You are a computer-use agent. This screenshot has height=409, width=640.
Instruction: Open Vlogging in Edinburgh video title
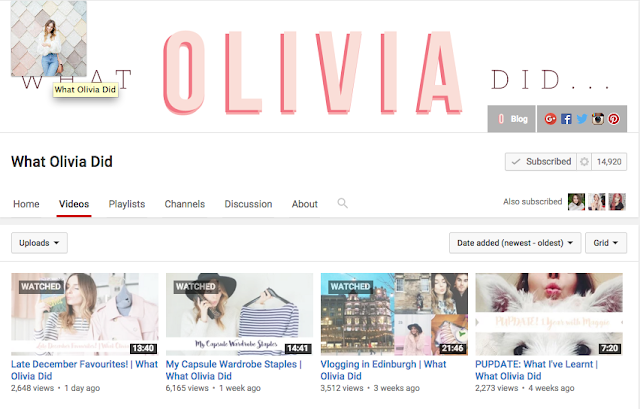[383, 370]
